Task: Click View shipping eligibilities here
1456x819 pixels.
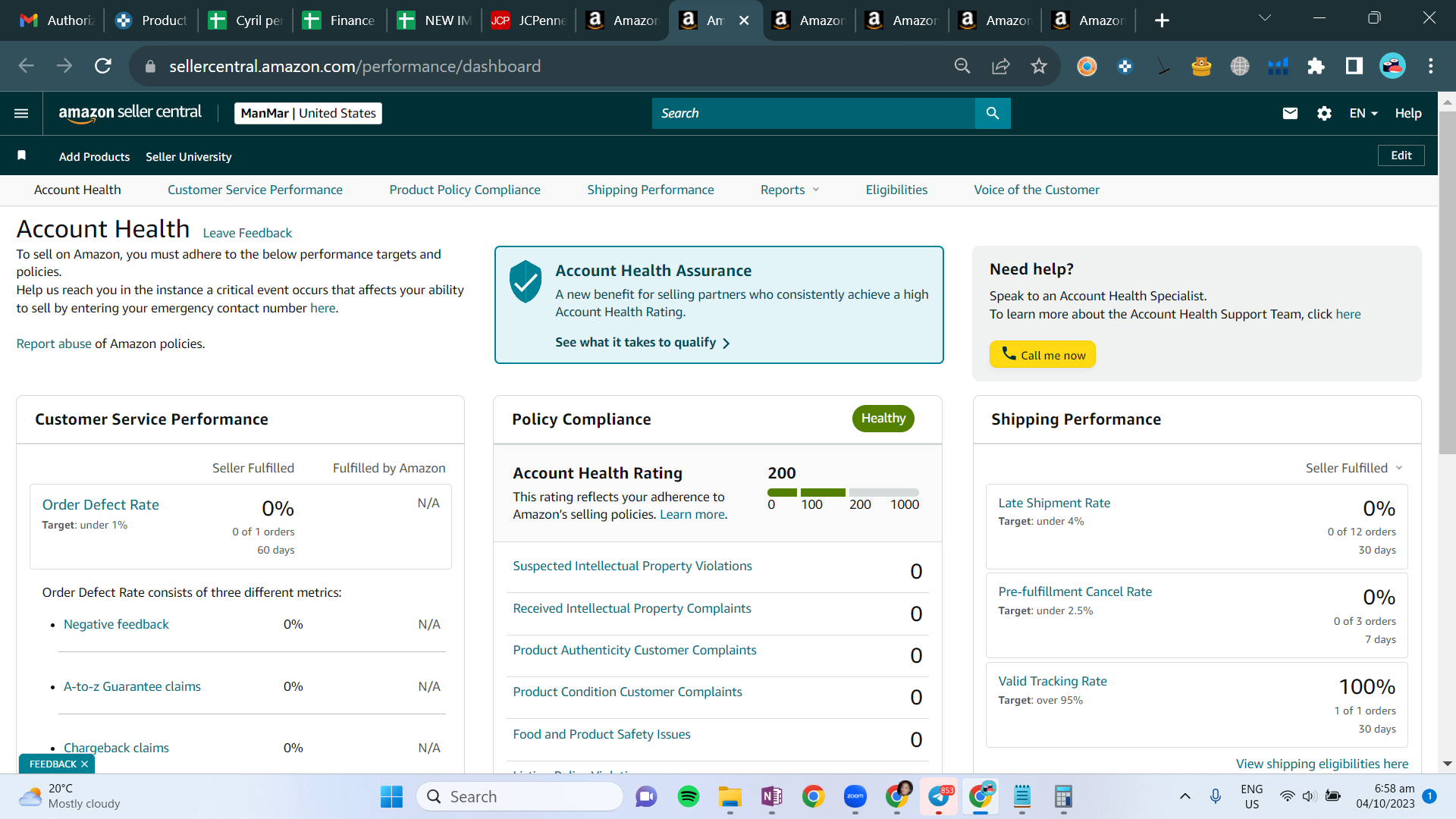Action: coord(1323,764)
